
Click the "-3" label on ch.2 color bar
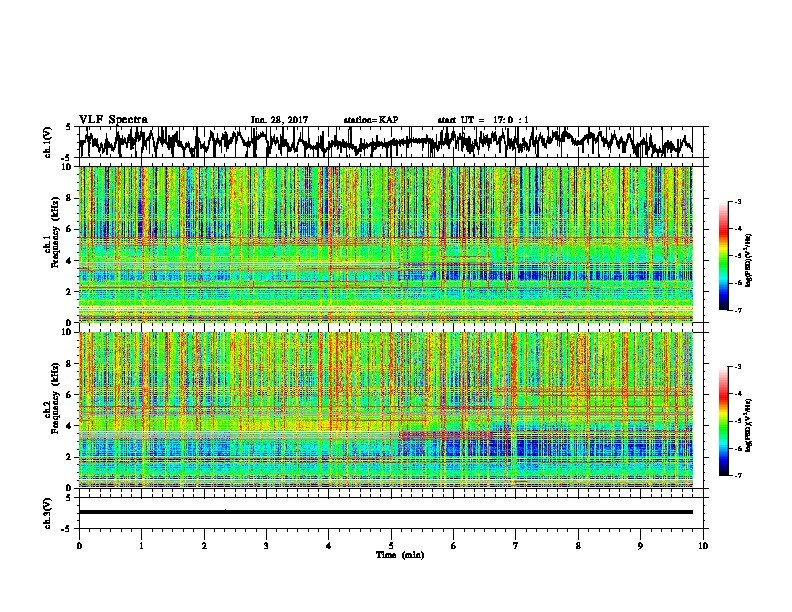pos(738,367)
